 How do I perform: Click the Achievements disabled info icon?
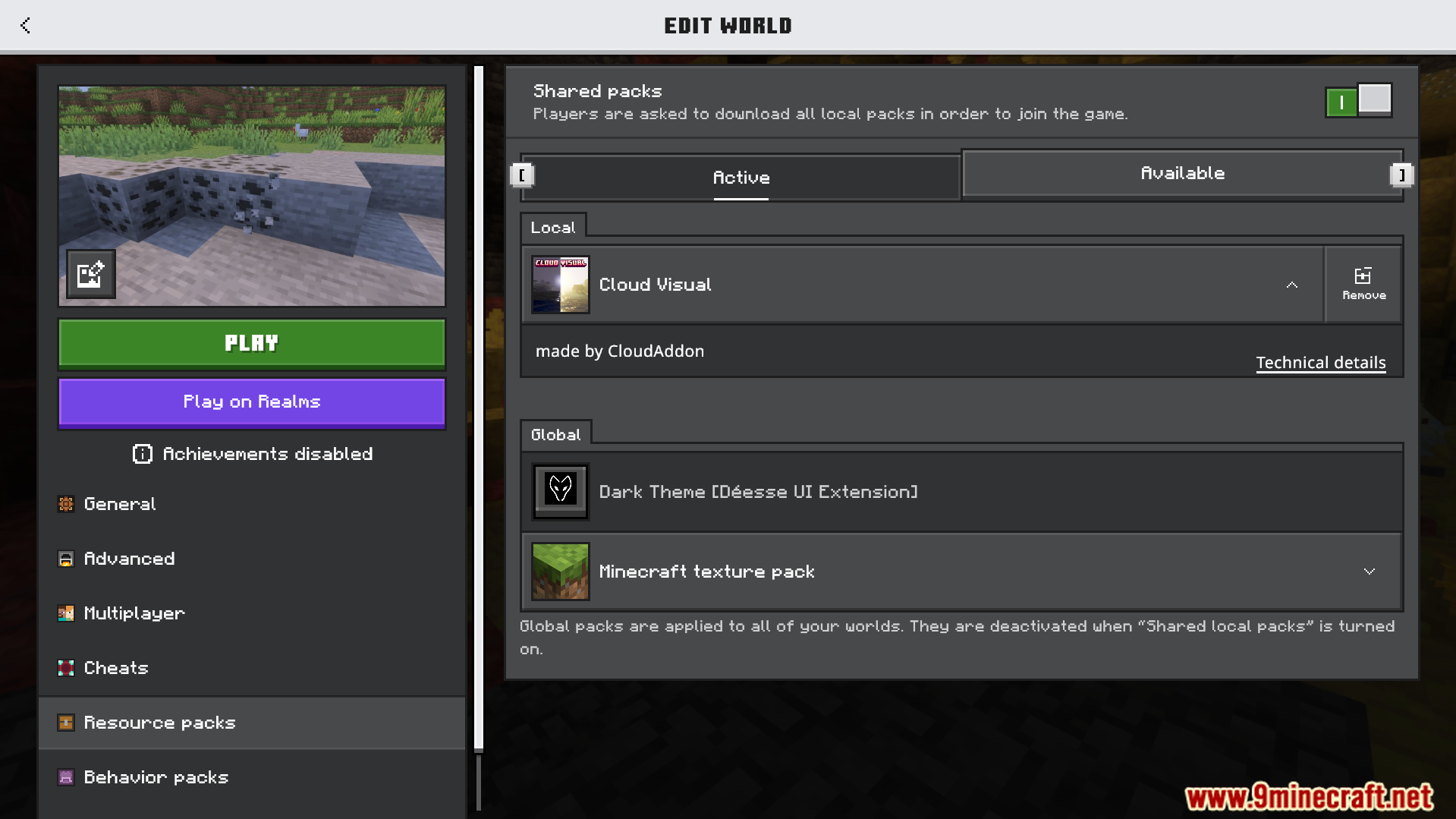tap(142, 454)
